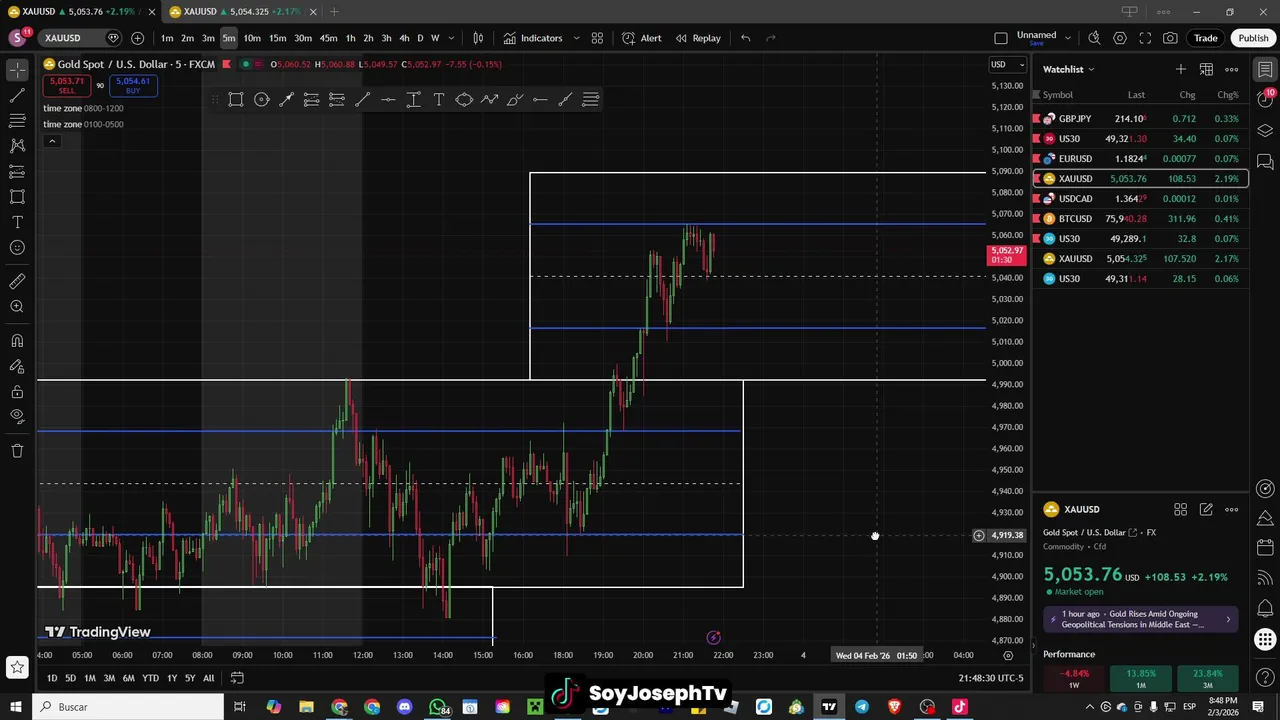Click the Alert button
The height and width of the screenshot is (720, 1280).
point(641,38)
